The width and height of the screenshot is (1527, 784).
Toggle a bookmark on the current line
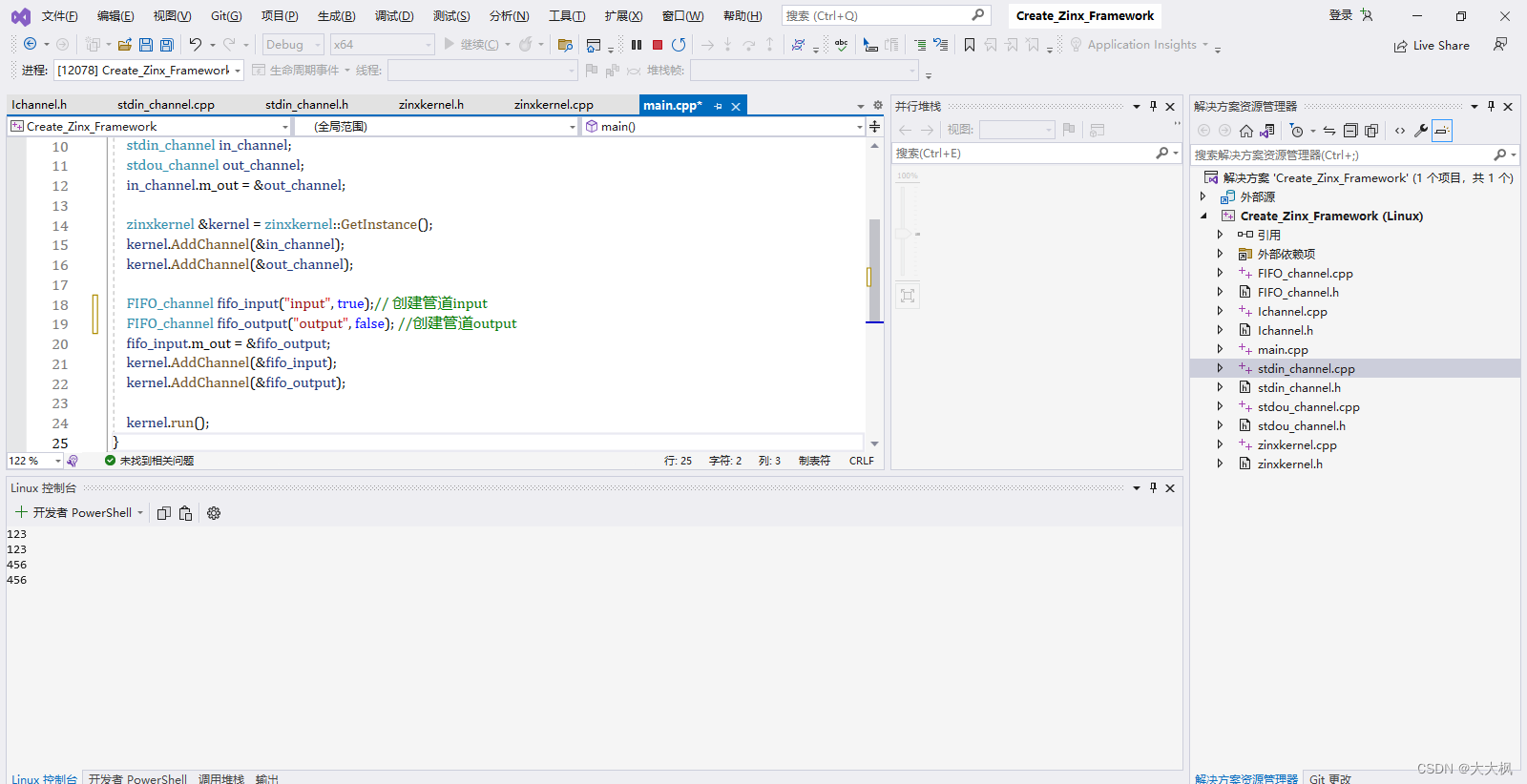point(970,45)
